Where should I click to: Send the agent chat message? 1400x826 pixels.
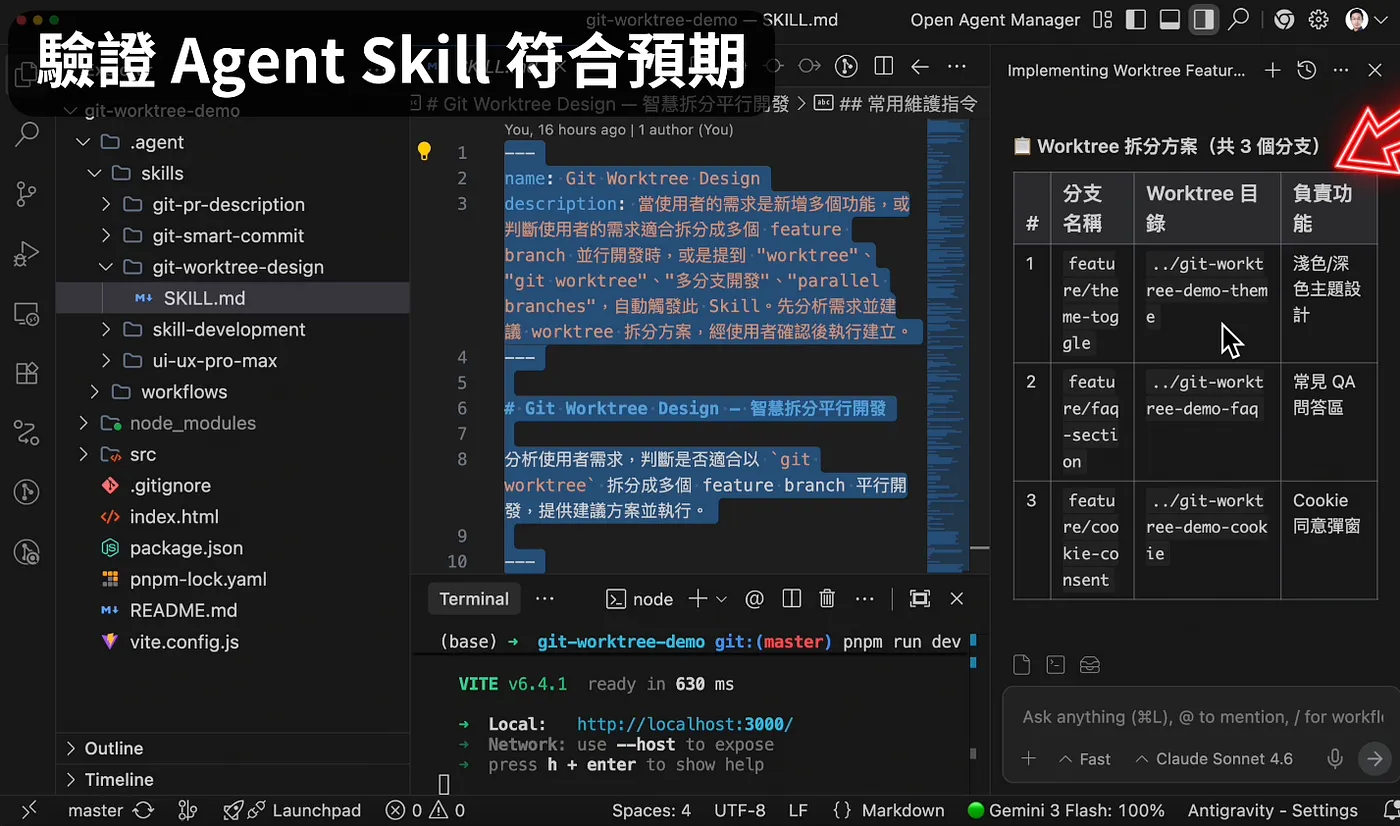click(1375, 759)
